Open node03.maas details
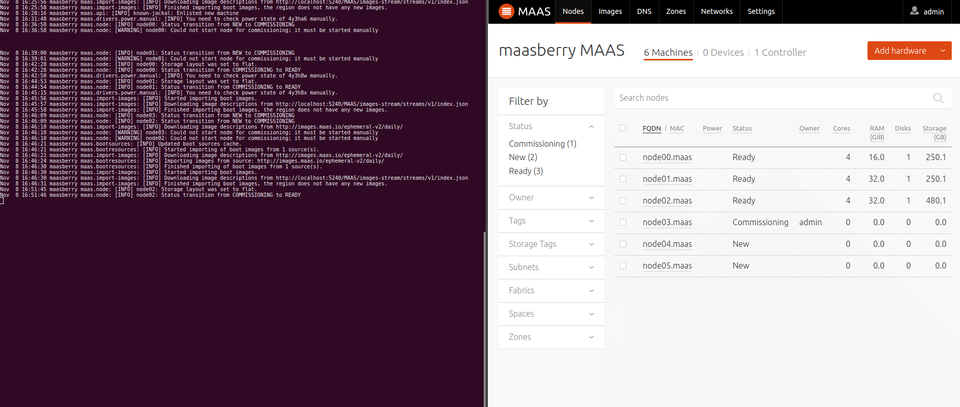This screenshot has height=407, width=960. [x=667, y=222]
